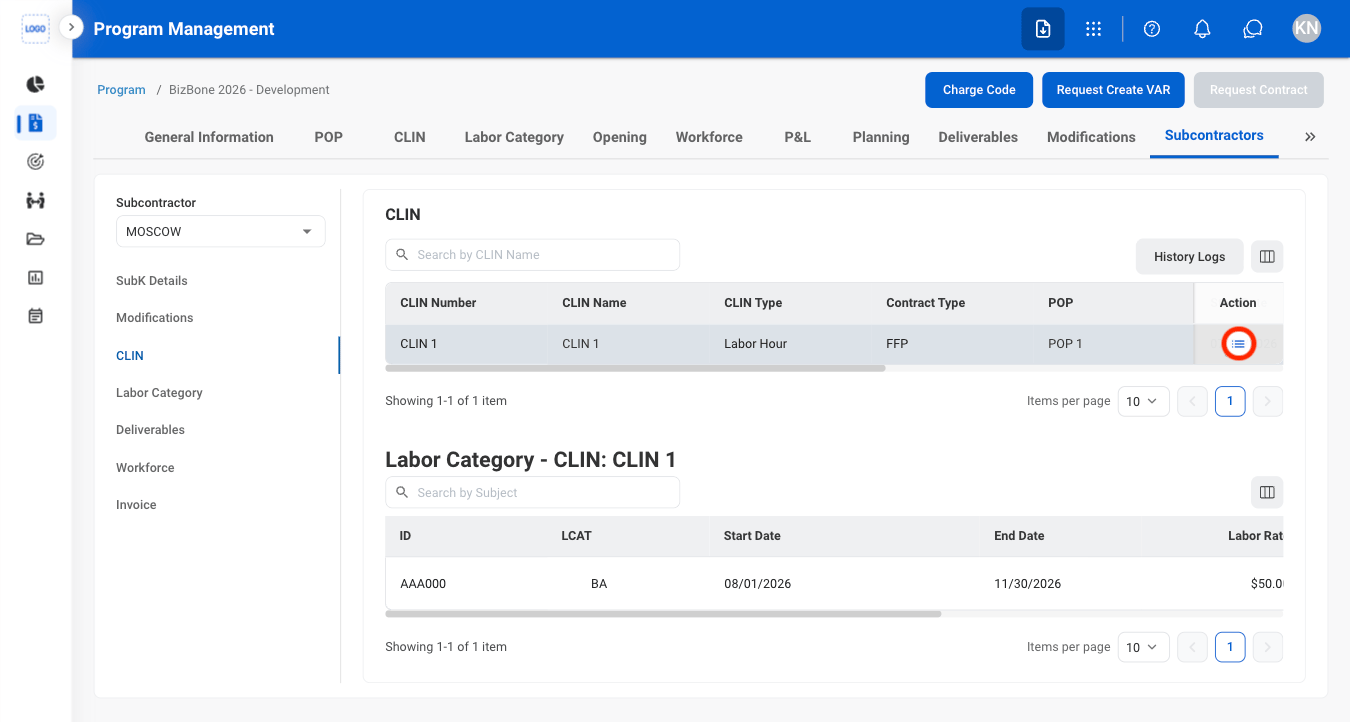The image size is (1350, 722).
Task: Open the pie chart dashboard icon
Action: (35, 84)
